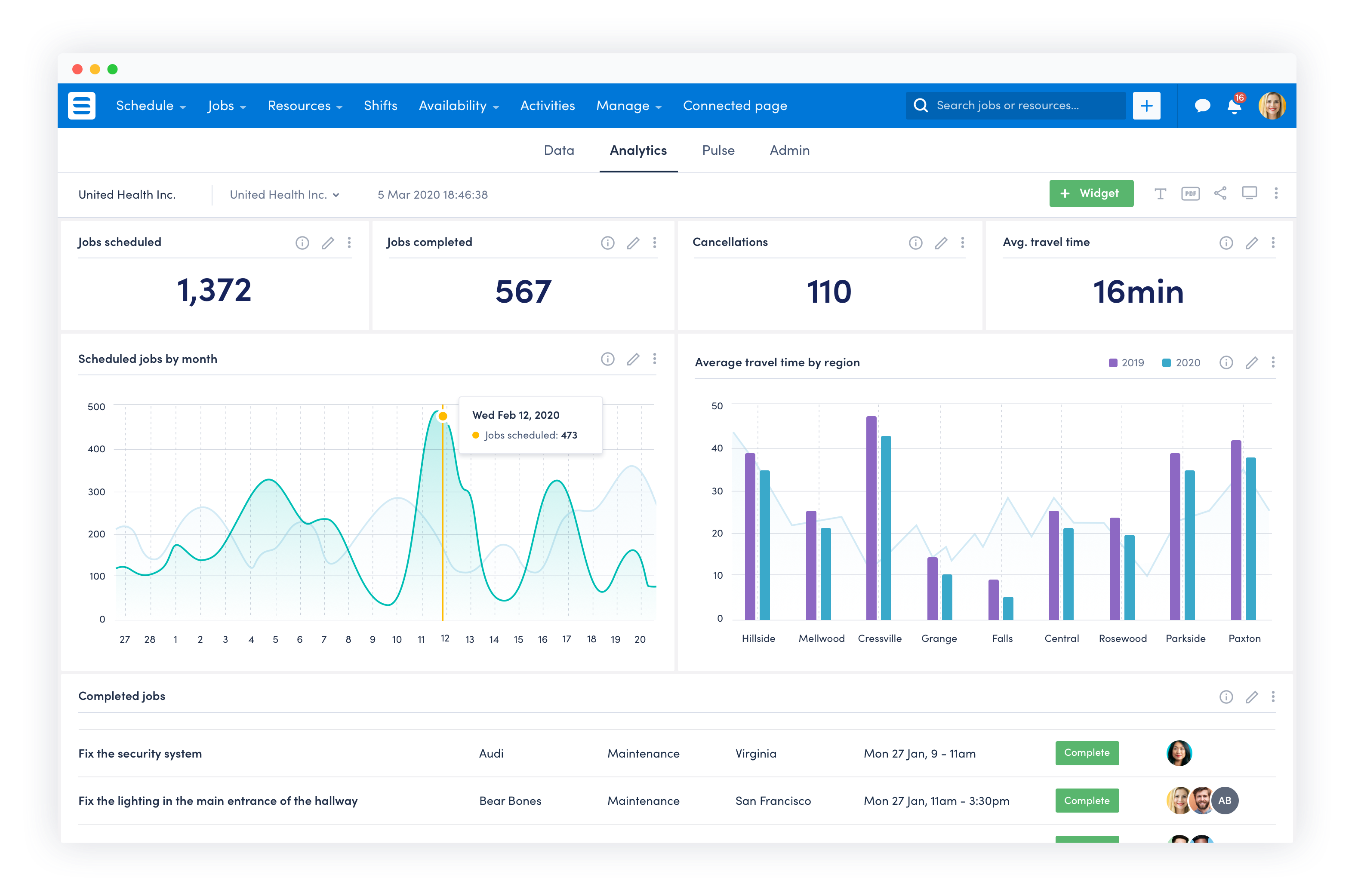Expand the Schedule menu

tap(151, 106)
